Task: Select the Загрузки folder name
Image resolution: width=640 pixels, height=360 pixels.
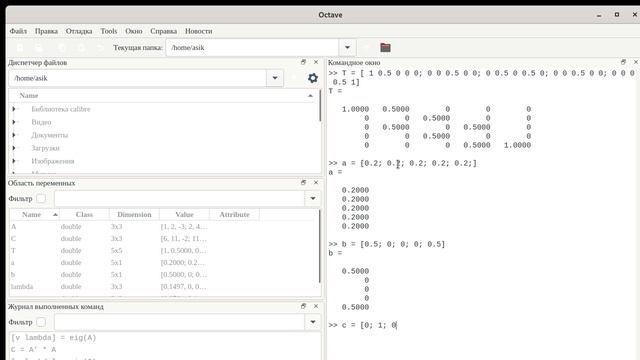Action: click(45, 148)
